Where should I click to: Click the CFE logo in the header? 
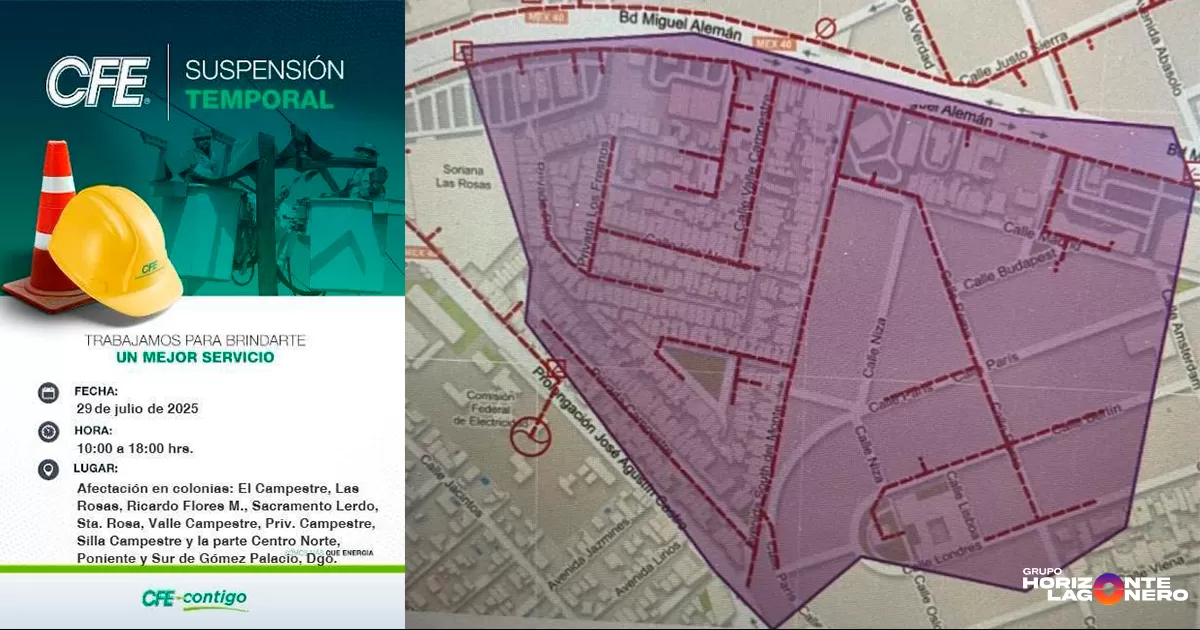pos(98,82)
